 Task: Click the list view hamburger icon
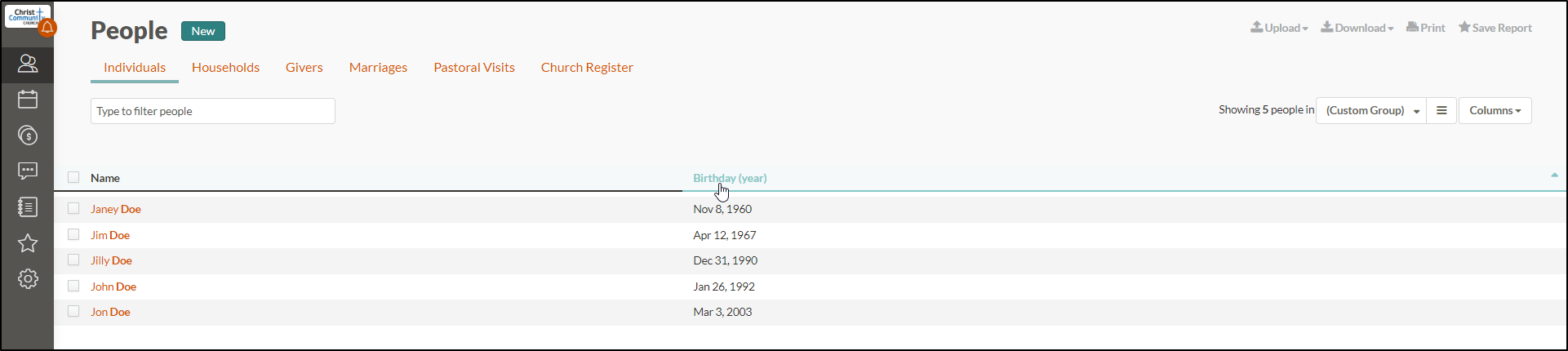click(x=1441, y=110)
